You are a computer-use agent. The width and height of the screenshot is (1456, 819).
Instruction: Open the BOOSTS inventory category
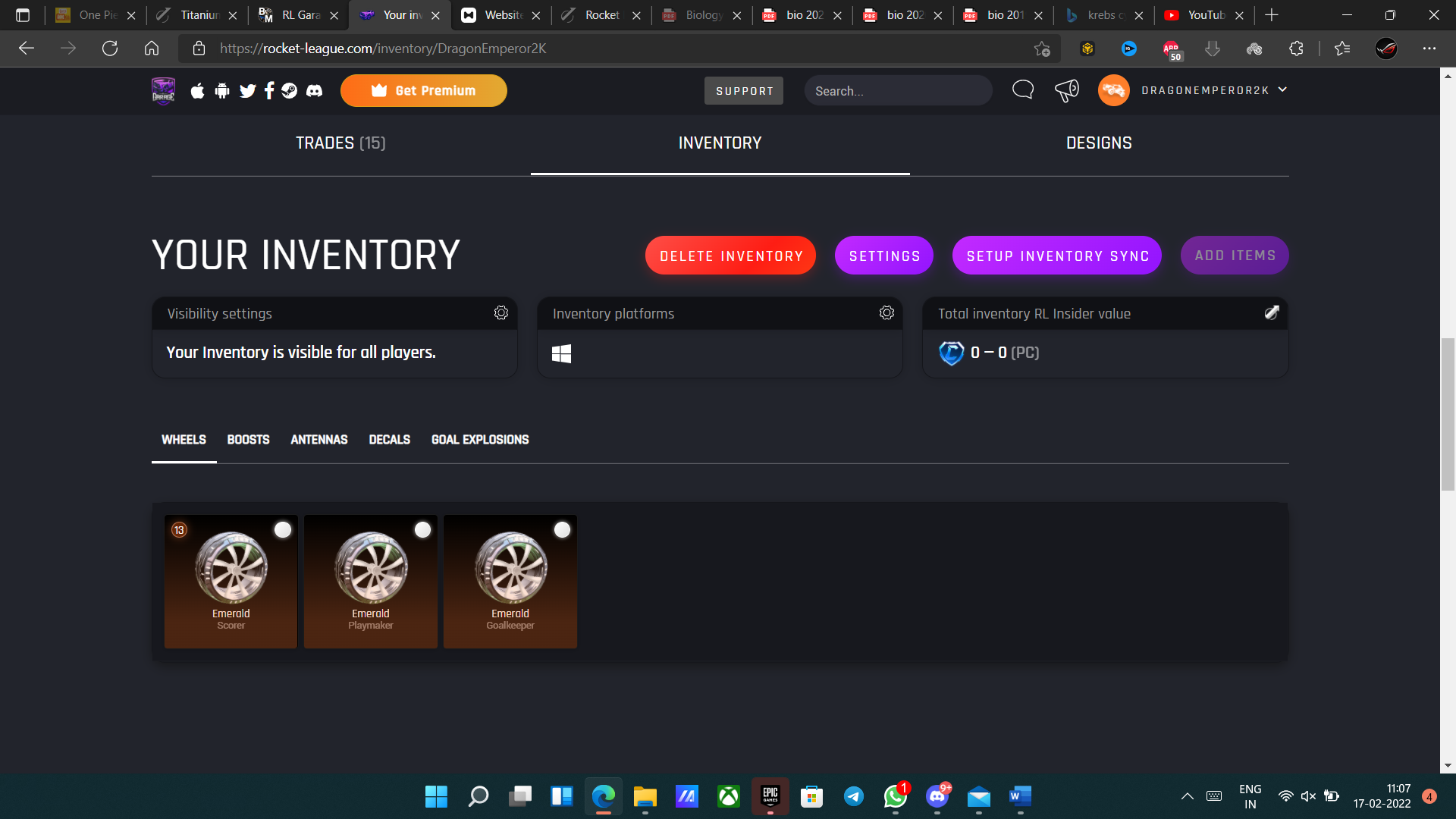coord(248,440)
